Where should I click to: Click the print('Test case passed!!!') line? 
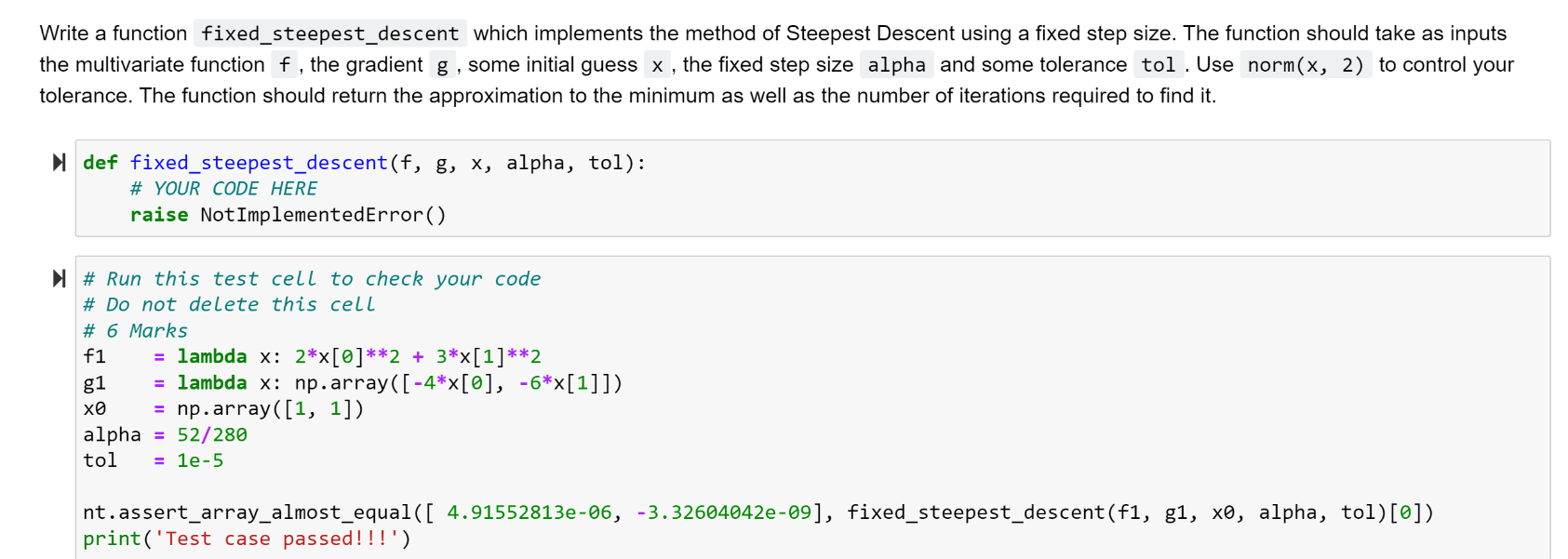pyautogui.click(x=247, y=539)
